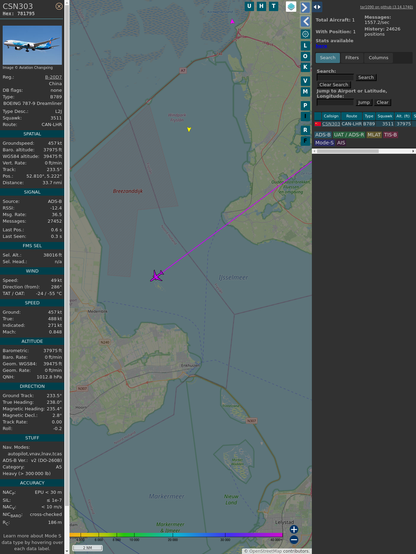This screenshot has height=554, width=416.
Task: Toggle the F map option
Action: (x=305, y=141)
